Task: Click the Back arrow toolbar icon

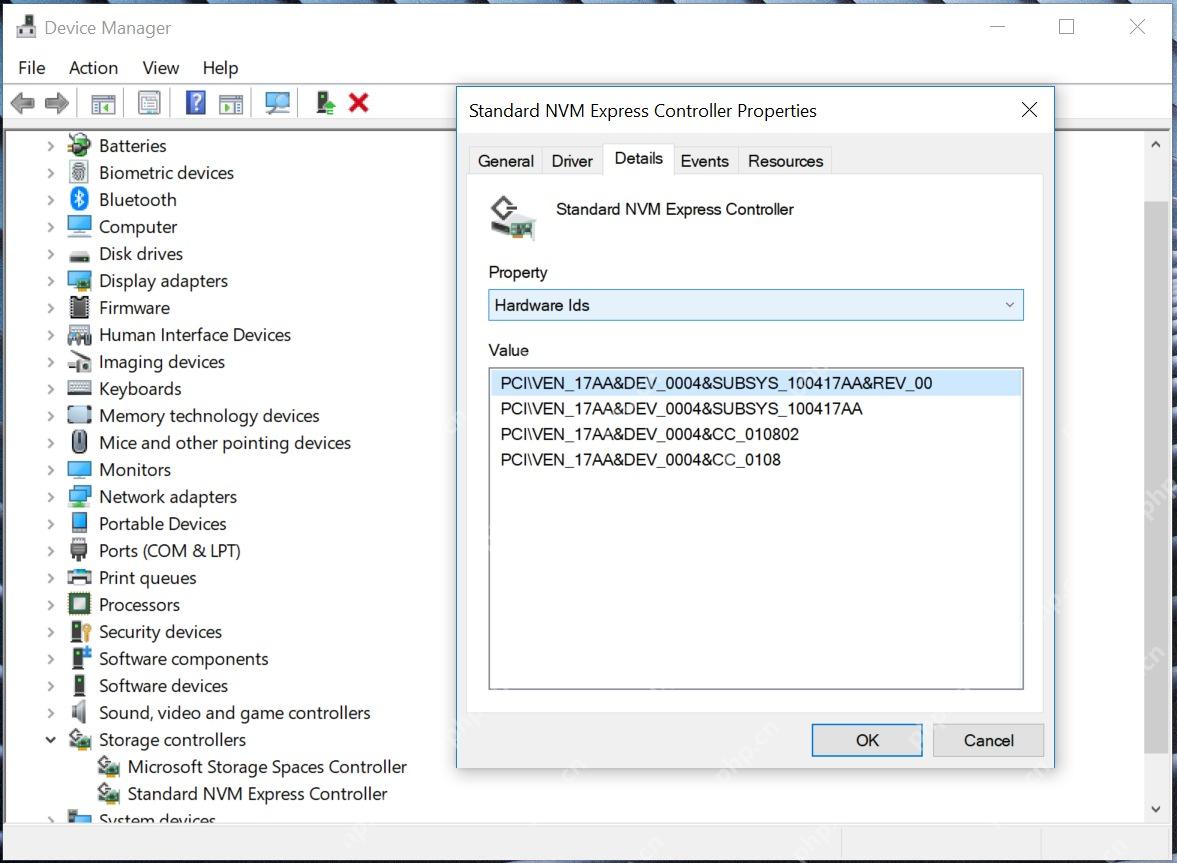Action: (x=23, y=103)
